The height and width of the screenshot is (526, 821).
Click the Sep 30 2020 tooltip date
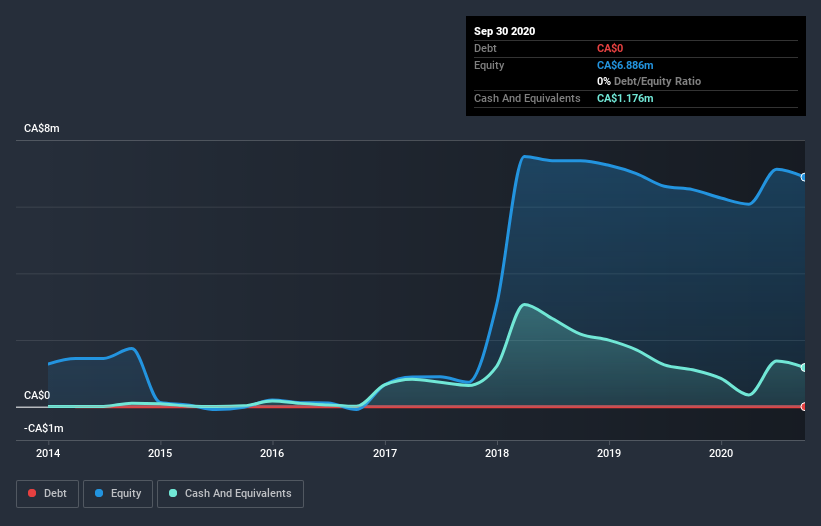[x=505, y=31]
